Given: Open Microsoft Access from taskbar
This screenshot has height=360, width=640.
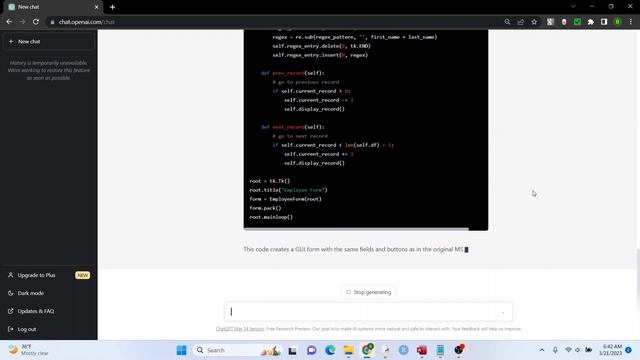Looking at the screenshot, I should [x=422, y=350].
